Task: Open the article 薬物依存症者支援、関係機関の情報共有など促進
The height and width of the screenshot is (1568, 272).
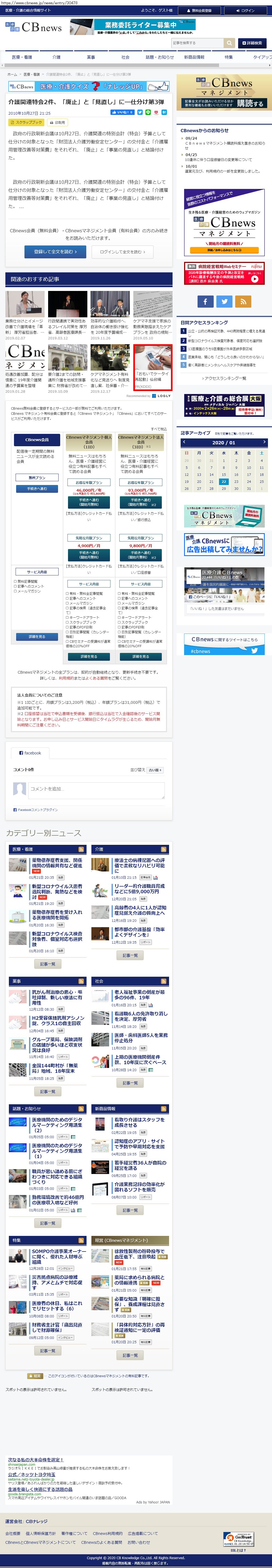Action: coord(57,863)
